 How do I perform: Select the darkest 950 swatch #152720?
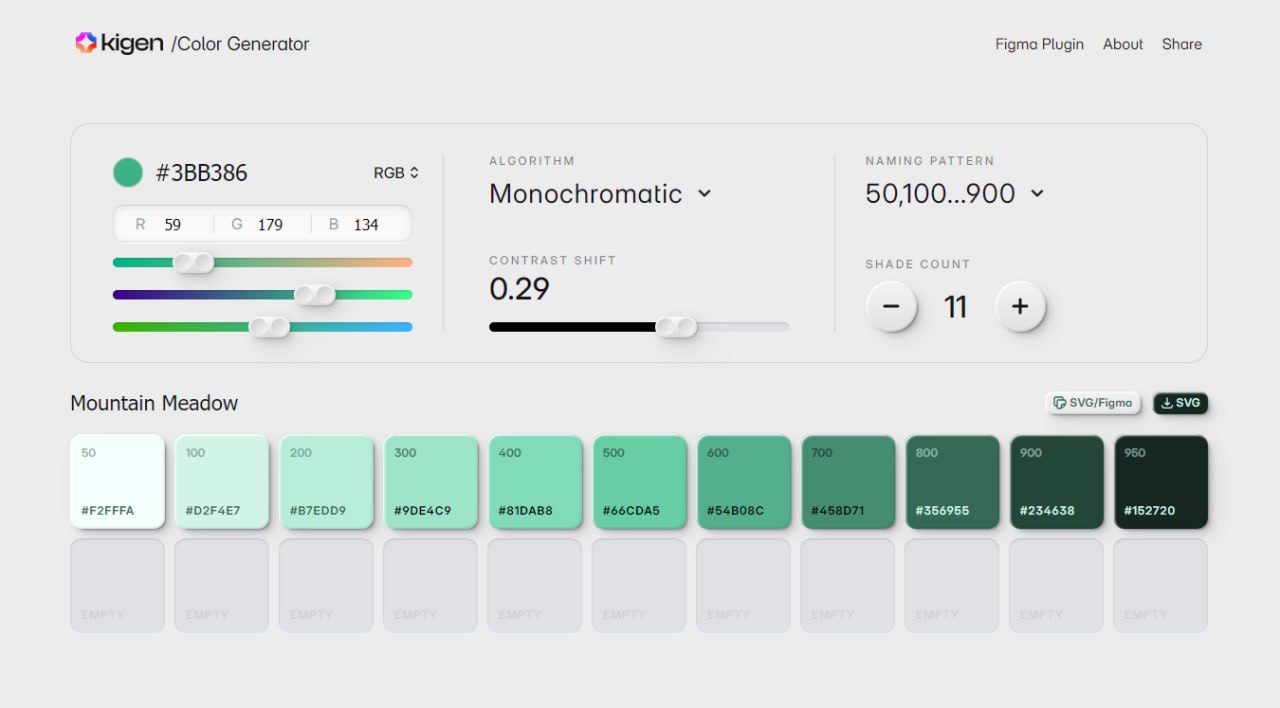point(1160,481)
